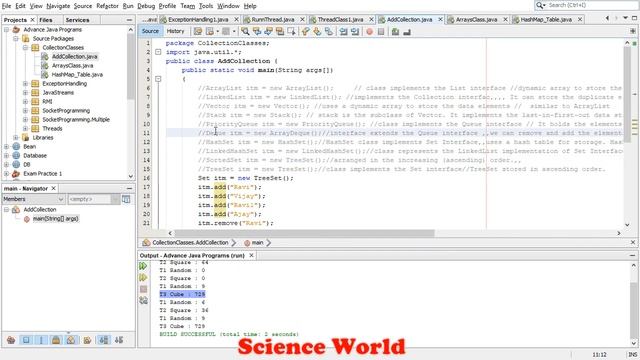The width and height of the screenshot is (640, 360).
Task: Click Re-run green arrows icon in Output
Action: tap(143, 266)
